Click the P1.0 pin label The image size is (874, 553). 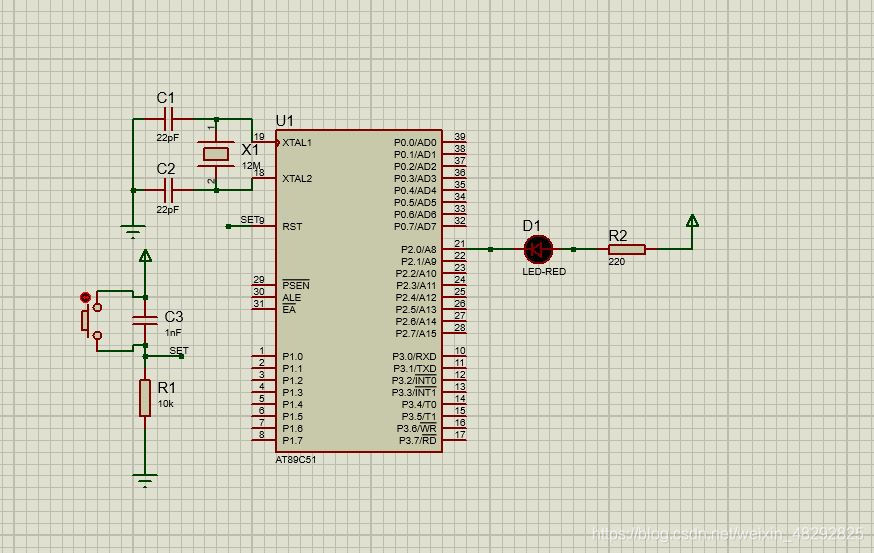[293, 357]
